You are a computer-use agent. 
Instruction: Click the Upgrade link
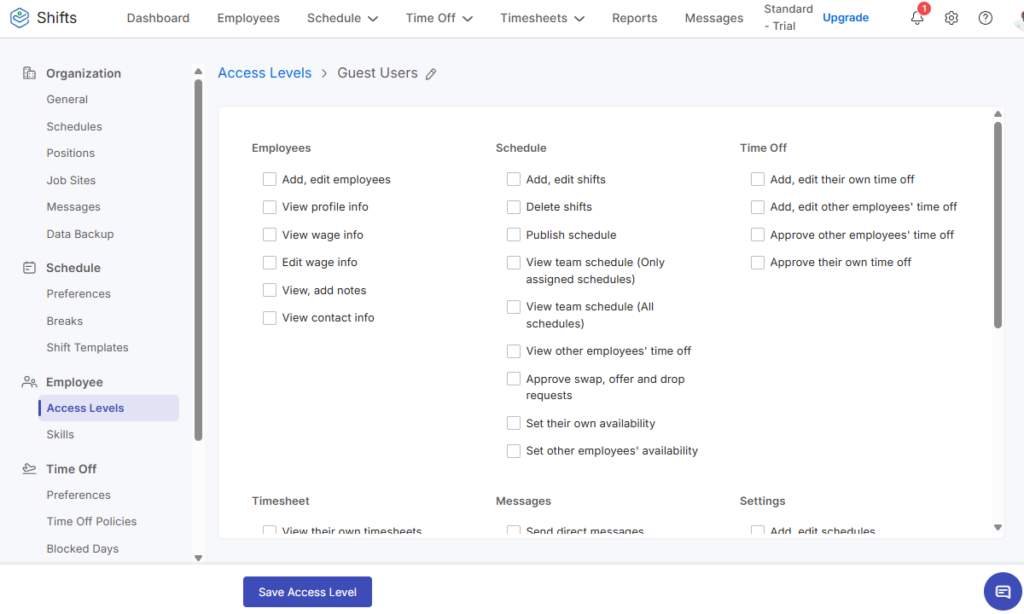pos(846,18)
